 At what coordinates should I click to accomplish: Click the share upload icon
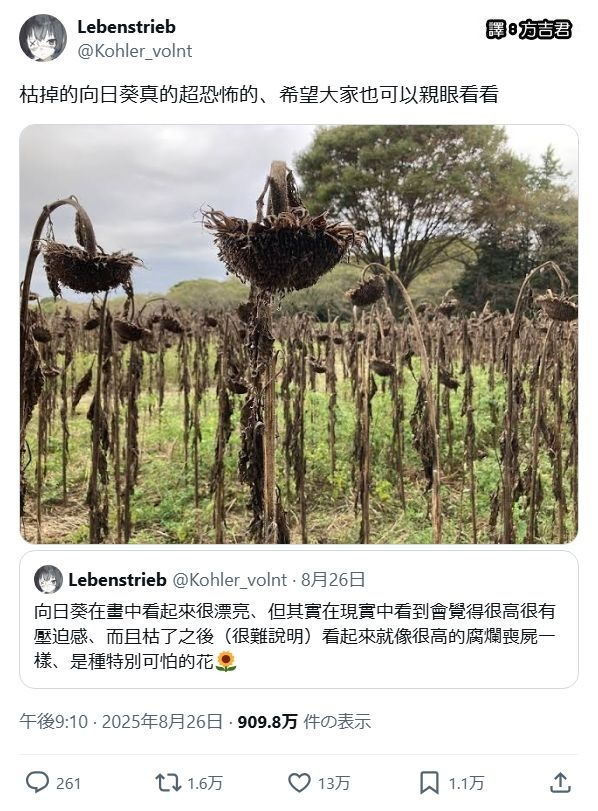click(560, 782)
